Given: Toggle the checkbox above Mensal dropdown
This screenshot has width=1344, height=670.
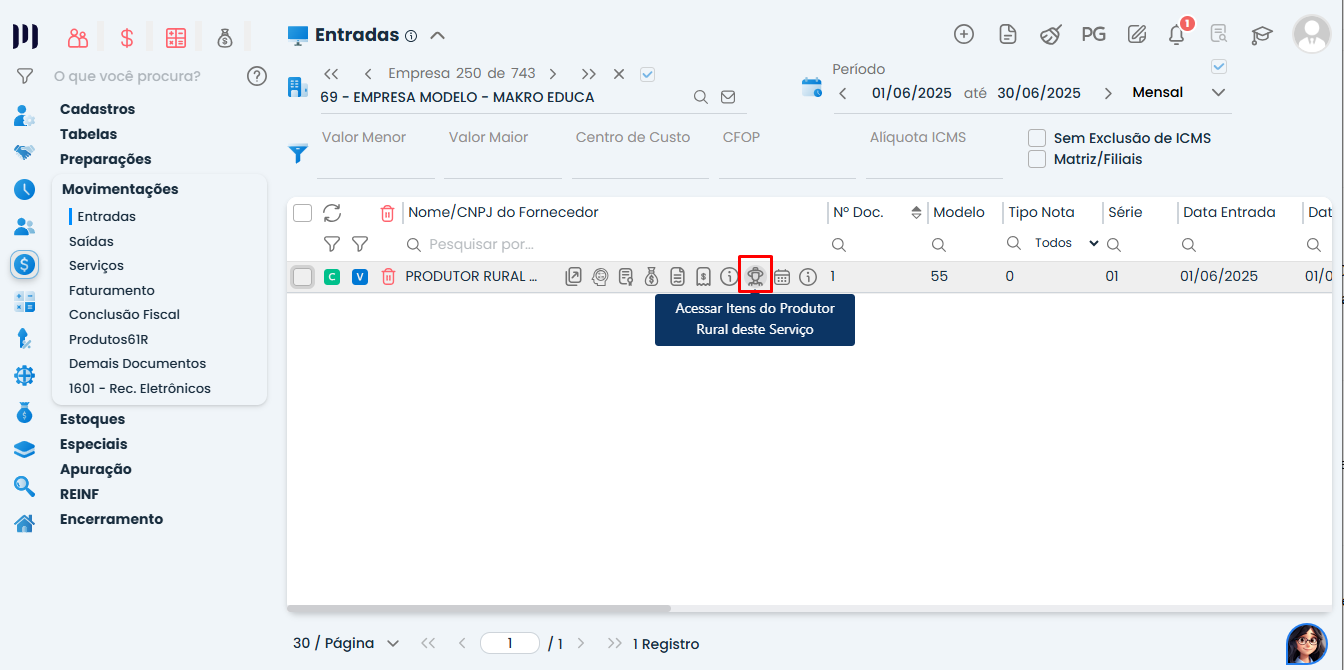Looking at the screenshot, I should 1218,67.
